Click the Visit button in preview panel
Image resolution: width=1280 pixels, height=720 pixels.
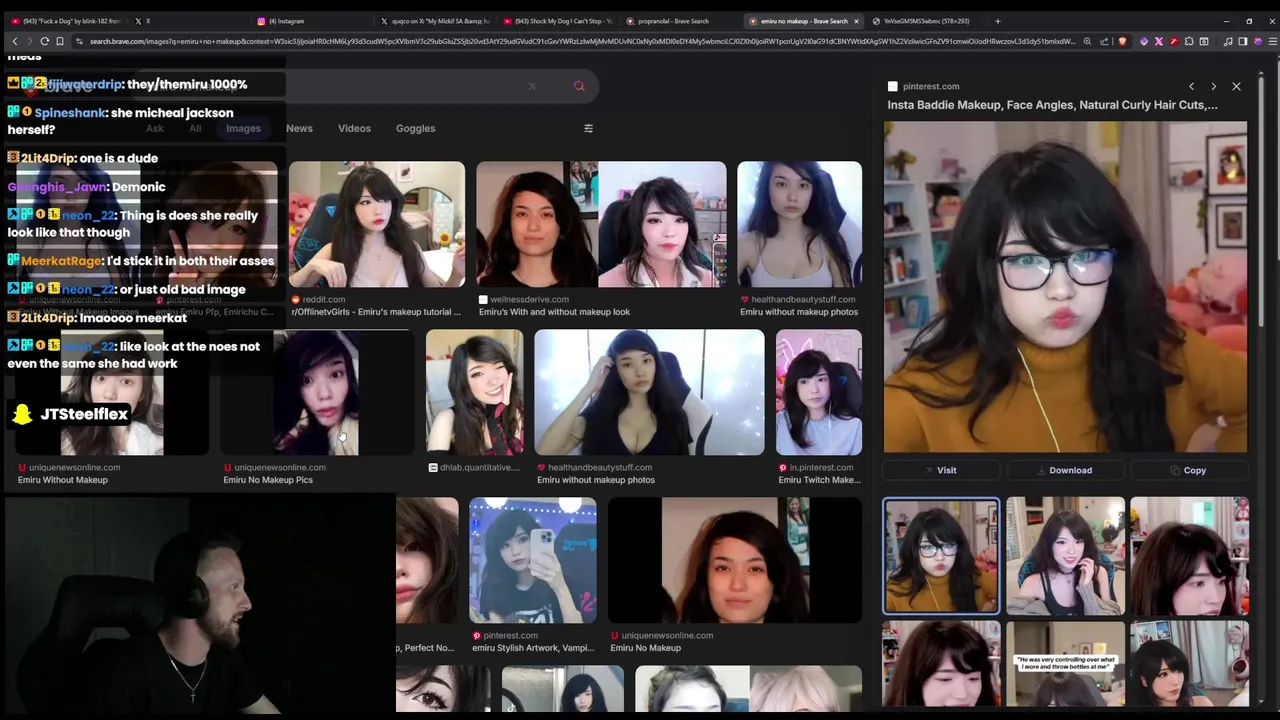(940, 470)
